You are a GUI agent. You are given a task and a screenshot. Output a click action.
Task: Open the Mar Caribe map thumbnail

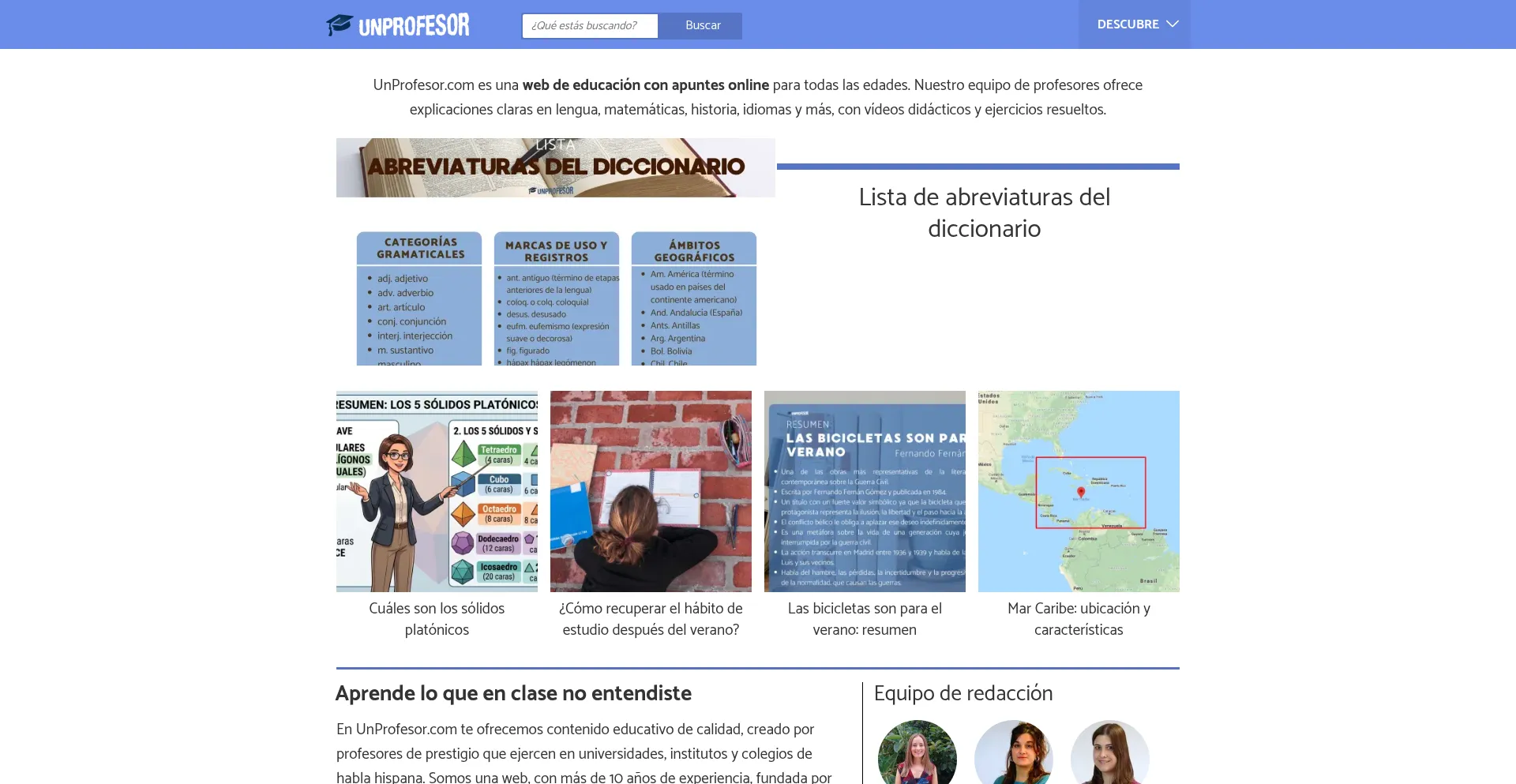point(1079,491)
